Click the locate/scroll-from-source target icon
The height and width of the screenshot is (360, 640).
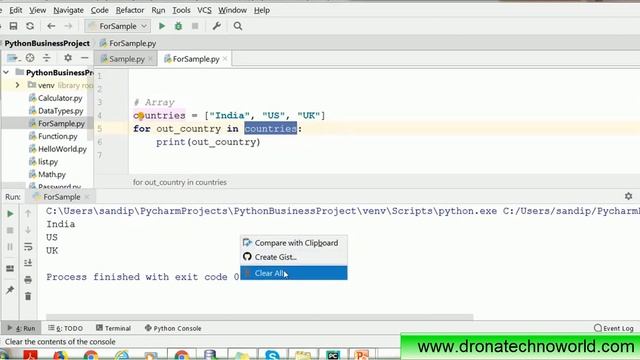tap(30, 58)
